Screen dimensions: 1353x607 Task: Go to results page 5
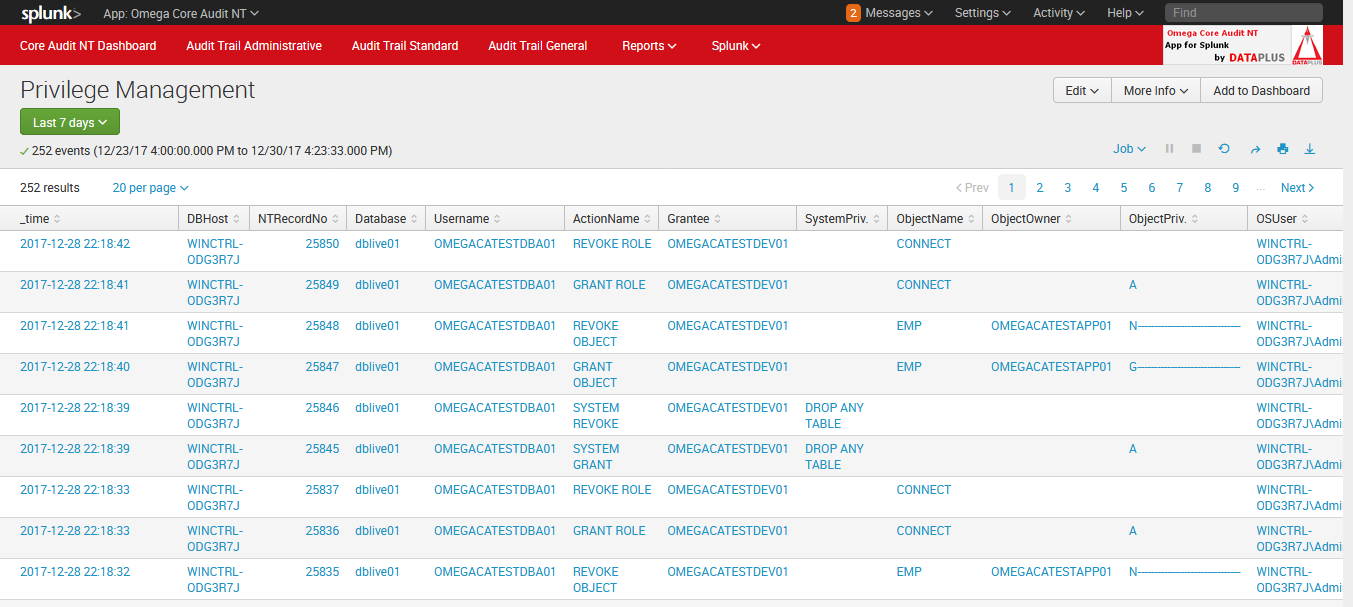(x=1123, y=187)
